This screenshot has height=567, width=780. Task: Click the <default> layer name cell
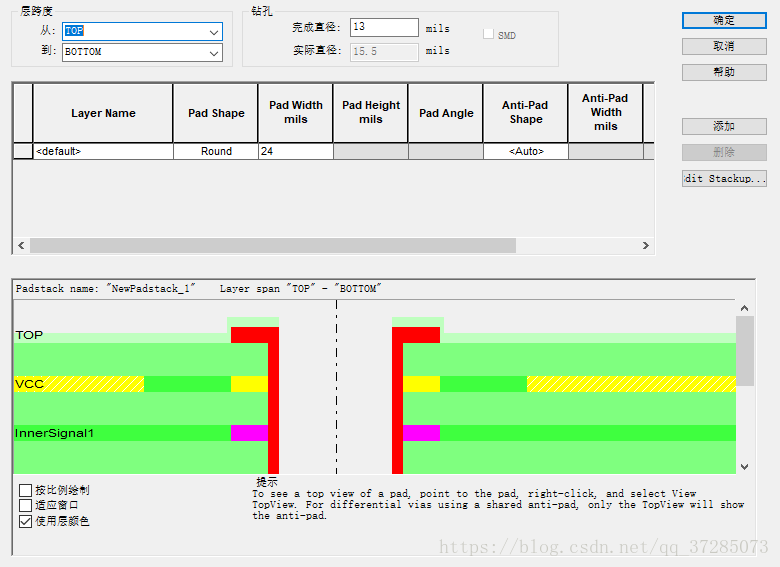pos(103,151)
